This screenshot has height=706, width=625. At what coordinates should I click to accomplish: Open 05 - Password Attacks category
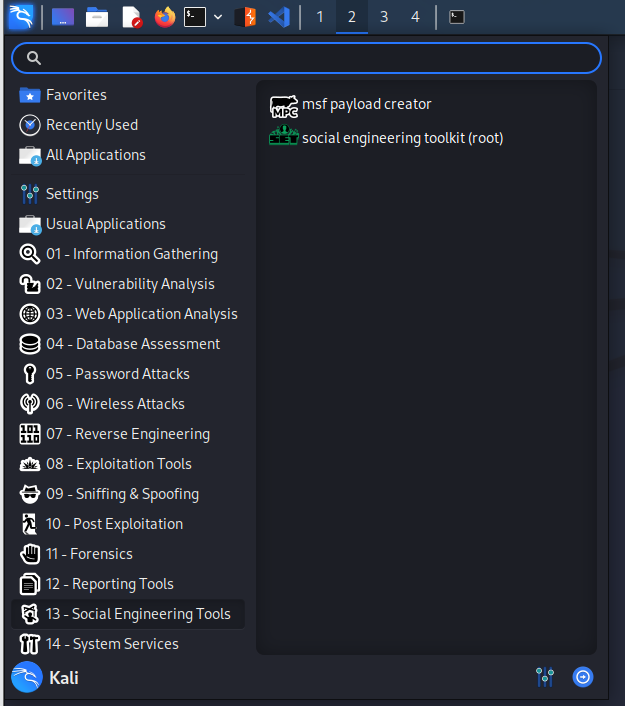[128, 374]
